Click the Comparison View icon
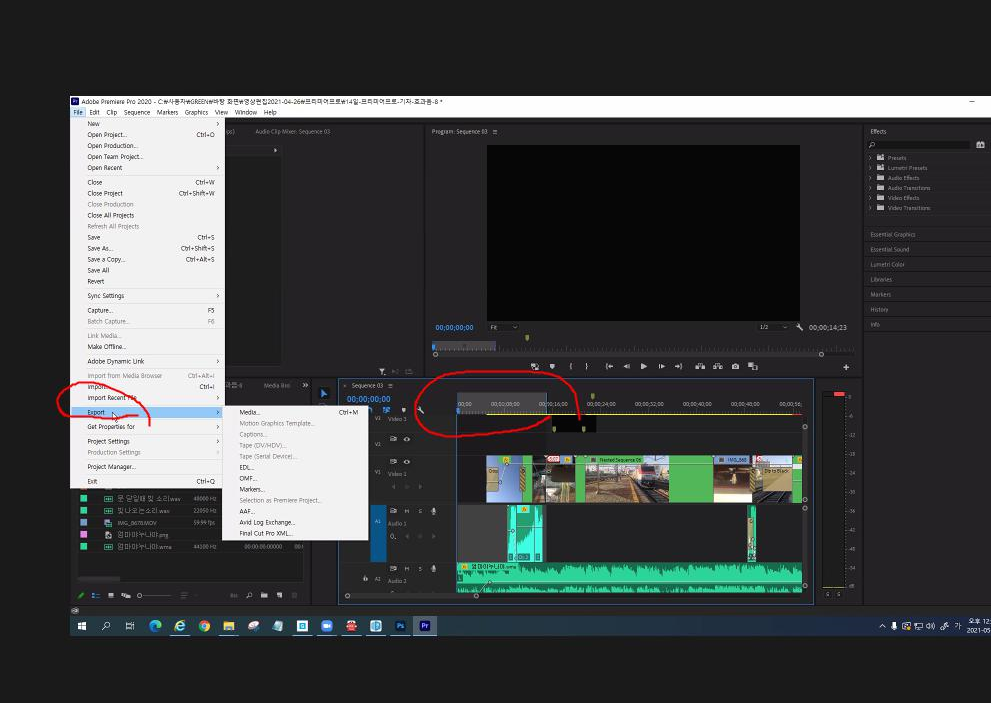991x703 pixels. pyautogui.click(x=753, y=366)
